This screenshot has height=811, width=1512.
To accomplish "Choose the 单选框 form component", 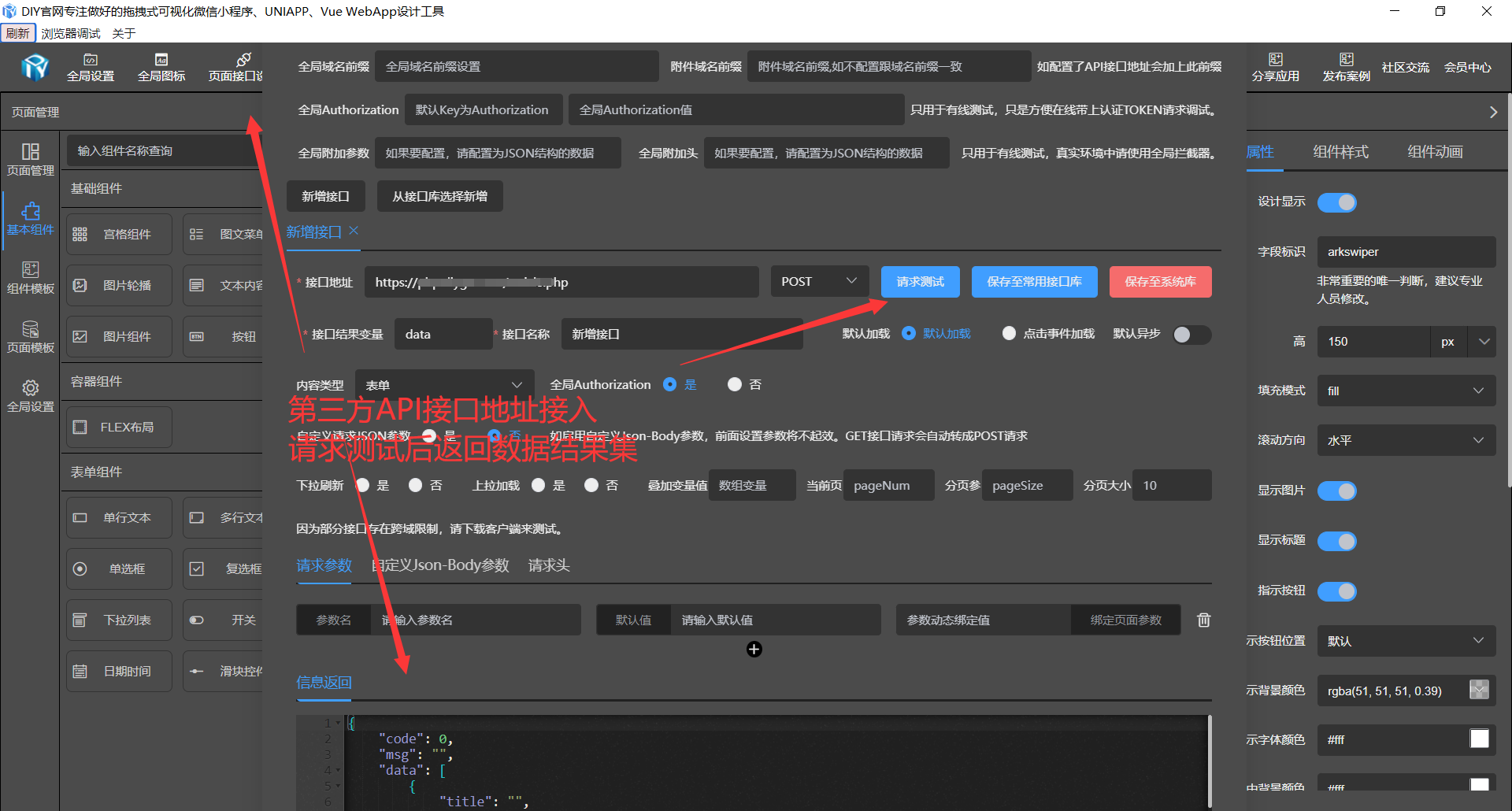I will tap(119, 568).
